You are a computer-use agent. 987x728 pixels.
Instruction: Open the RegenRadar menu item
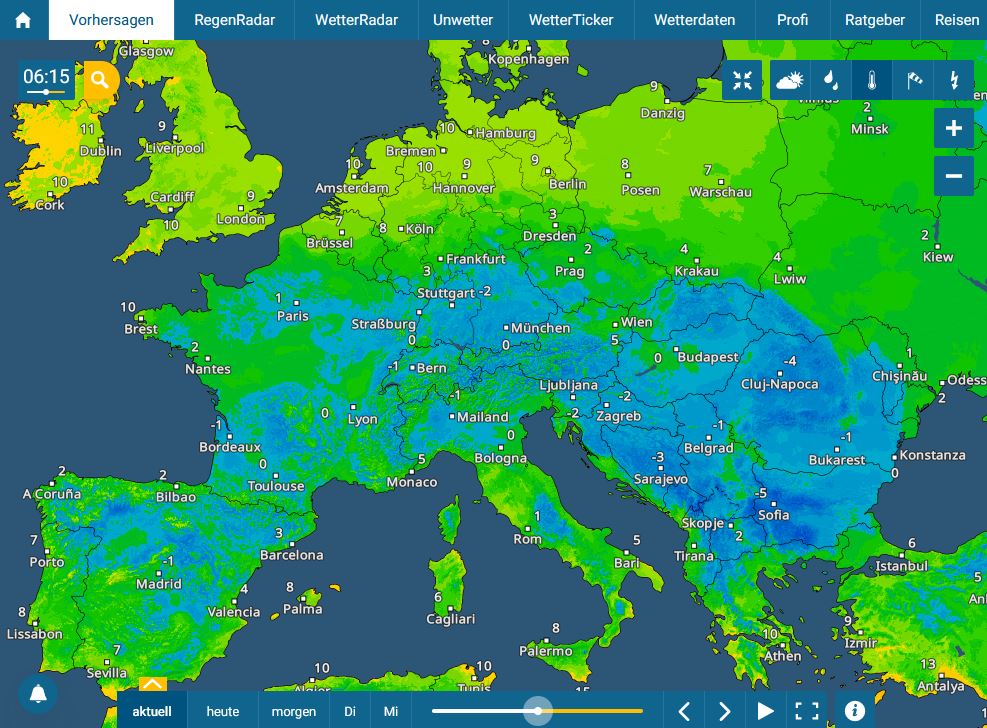pyautogui.click(x=234, y=20)
